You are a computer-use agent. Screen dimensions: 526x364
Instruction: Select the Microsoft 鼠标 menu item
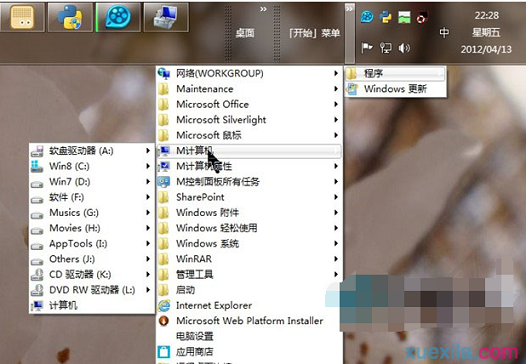[249, 135]
